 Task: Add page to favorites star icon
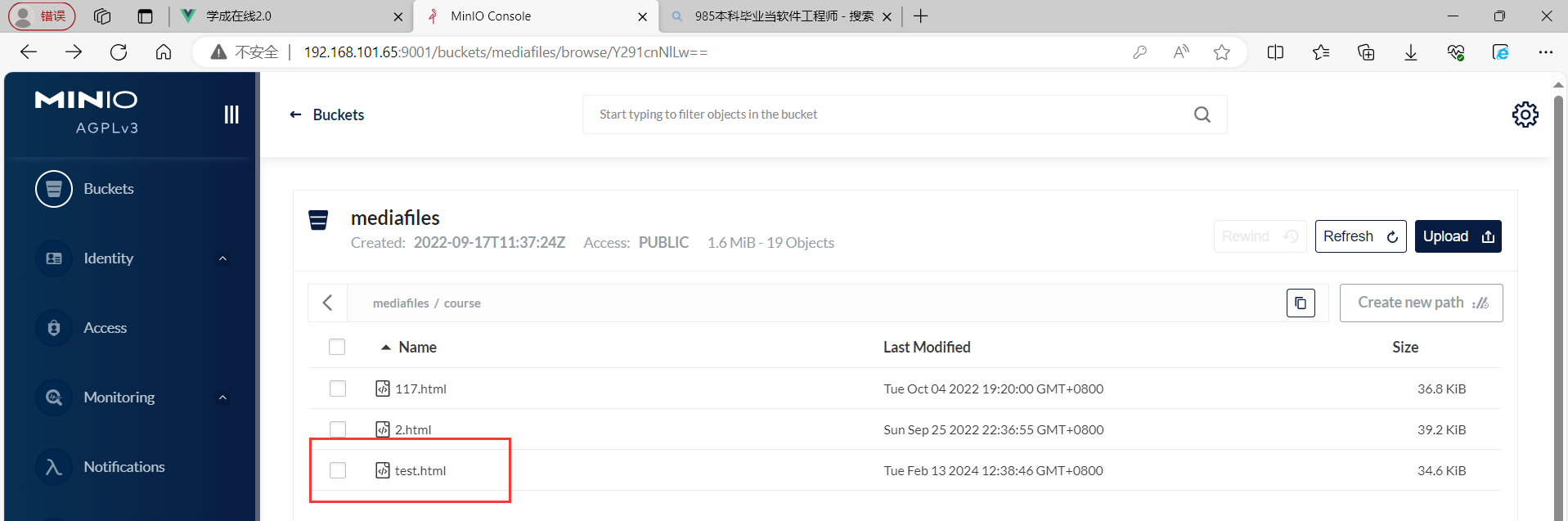click(1222, 52)
